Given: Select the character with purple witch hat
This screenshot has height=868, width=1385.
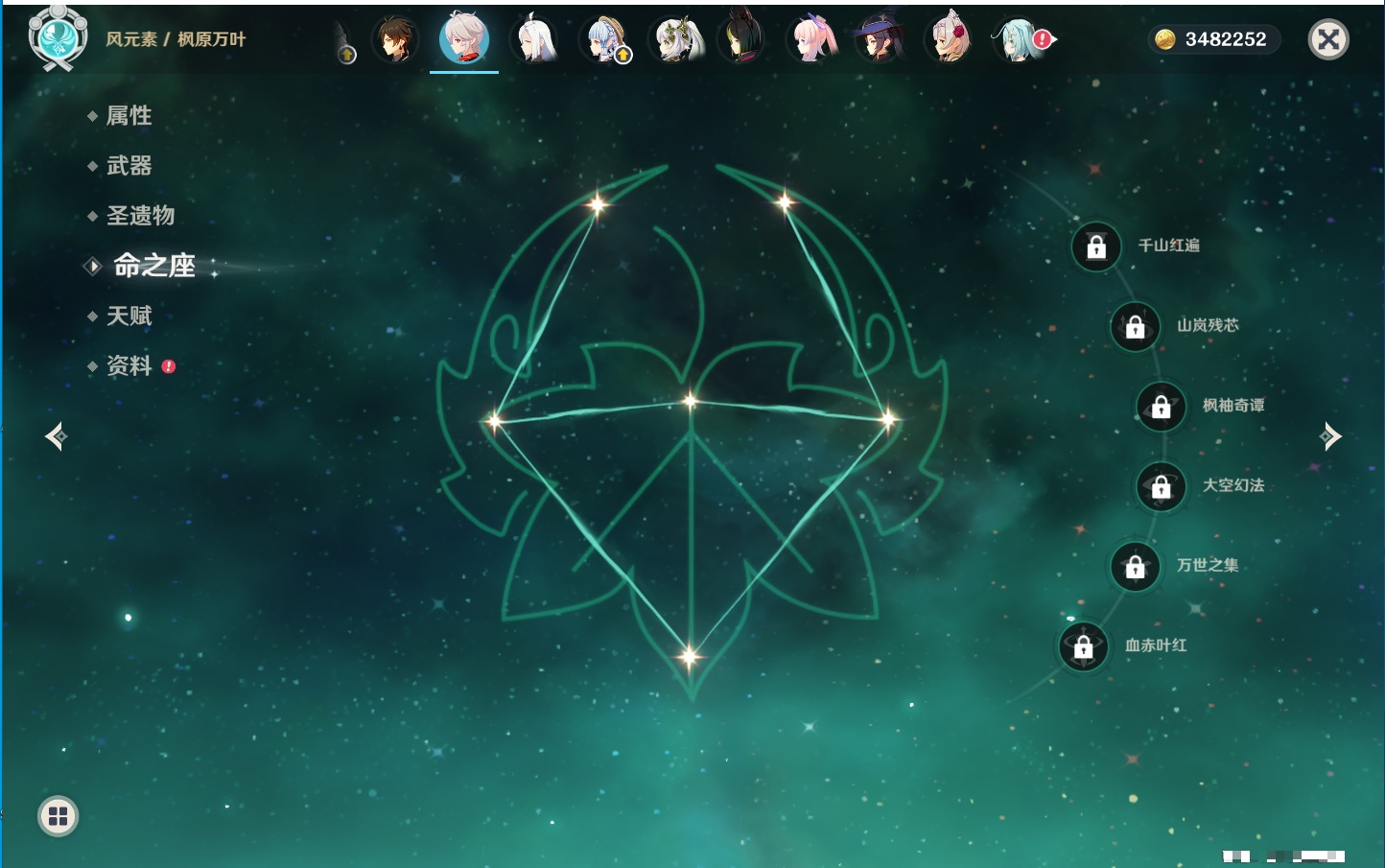Looking at the screenshot, I should (880, 39).
